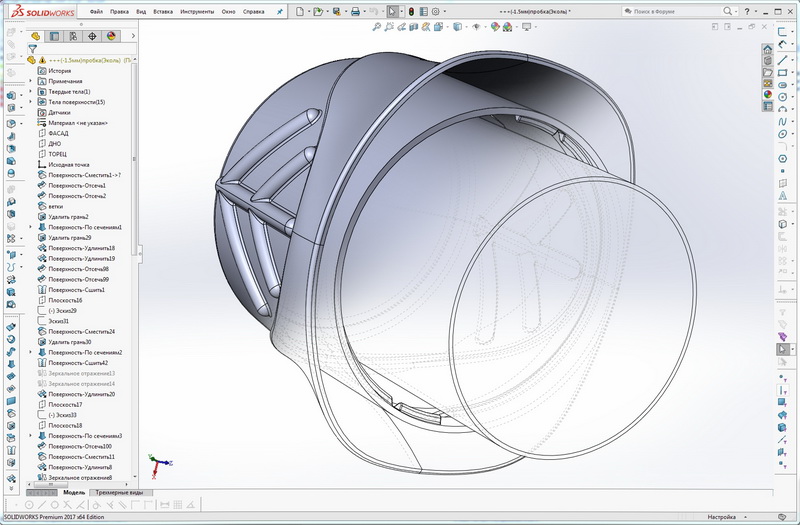Viewport: 800px width, 525px height.
Task: Click the Print icon
Action: tap(356, 11)
